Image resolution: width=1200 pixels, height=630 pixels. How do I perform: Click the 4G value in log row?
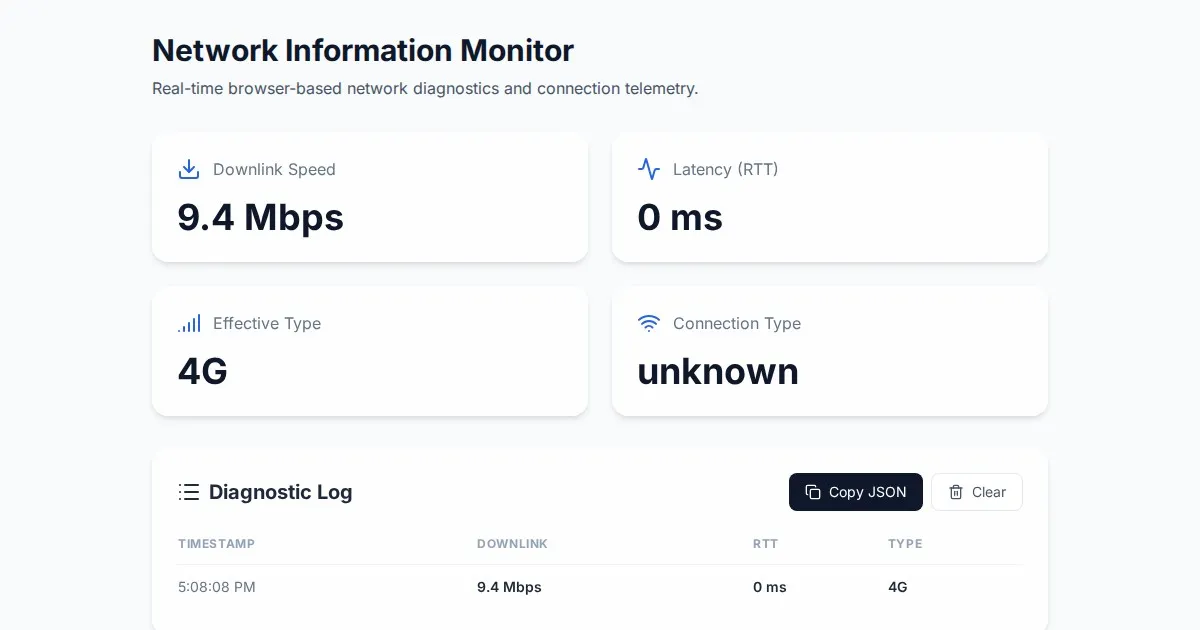897,587
